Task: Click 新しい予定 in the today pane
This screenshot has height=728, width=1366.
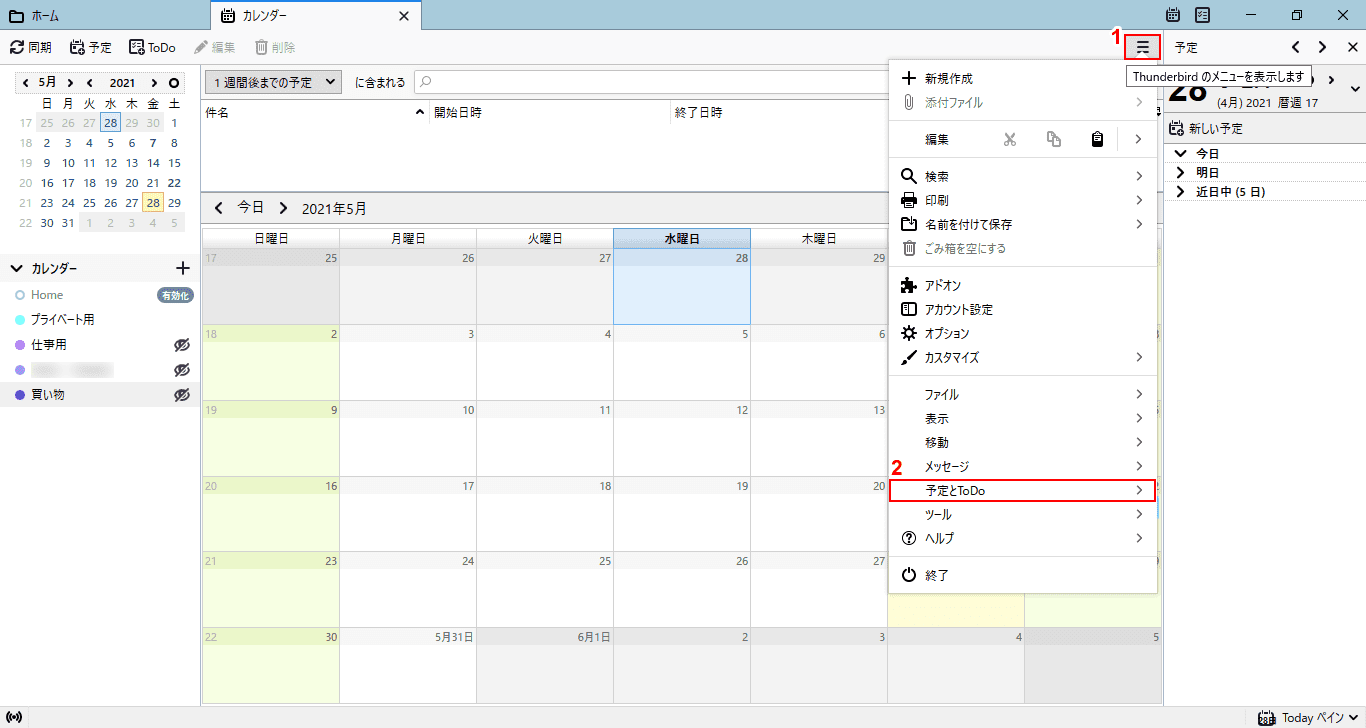Action: pyautogui.click(x=1206, y=129)
